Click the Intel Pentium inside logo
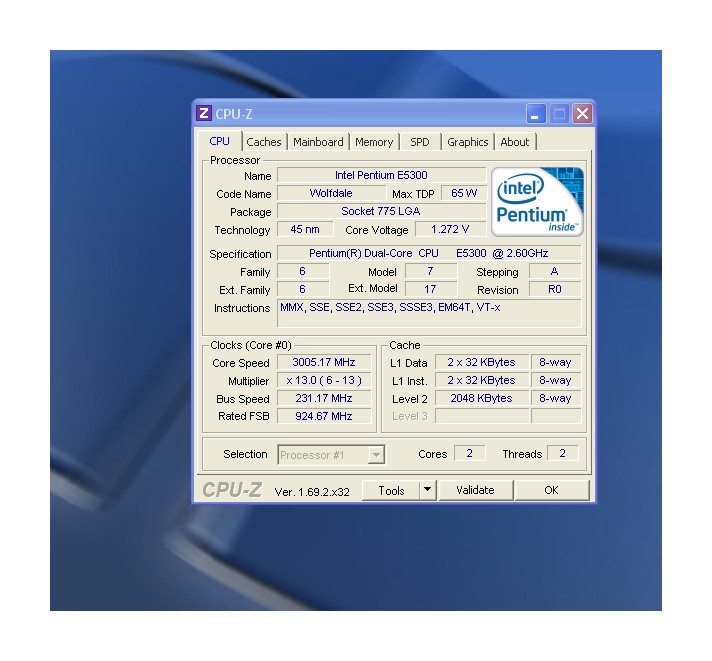Screen dimensions: 712x661 point(537,202)
